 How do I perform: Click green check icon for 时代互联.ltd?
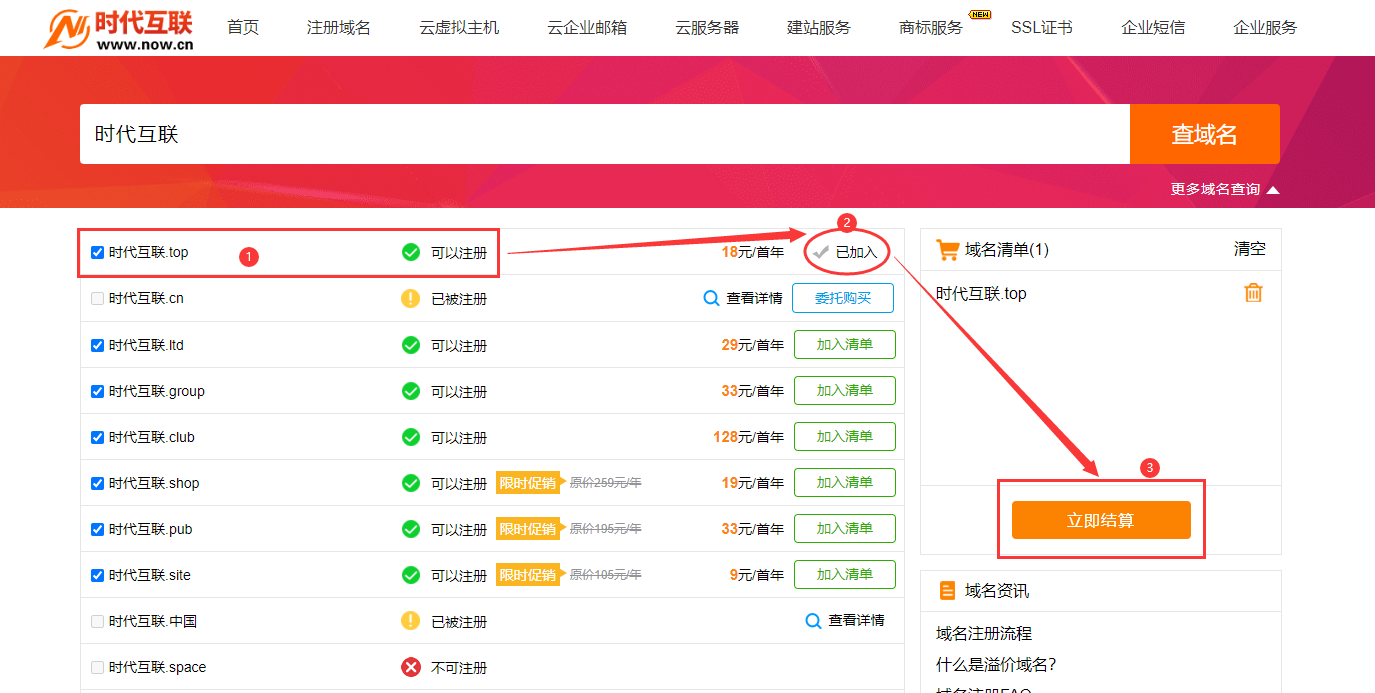pyautogui.click(x=410, y=345)
